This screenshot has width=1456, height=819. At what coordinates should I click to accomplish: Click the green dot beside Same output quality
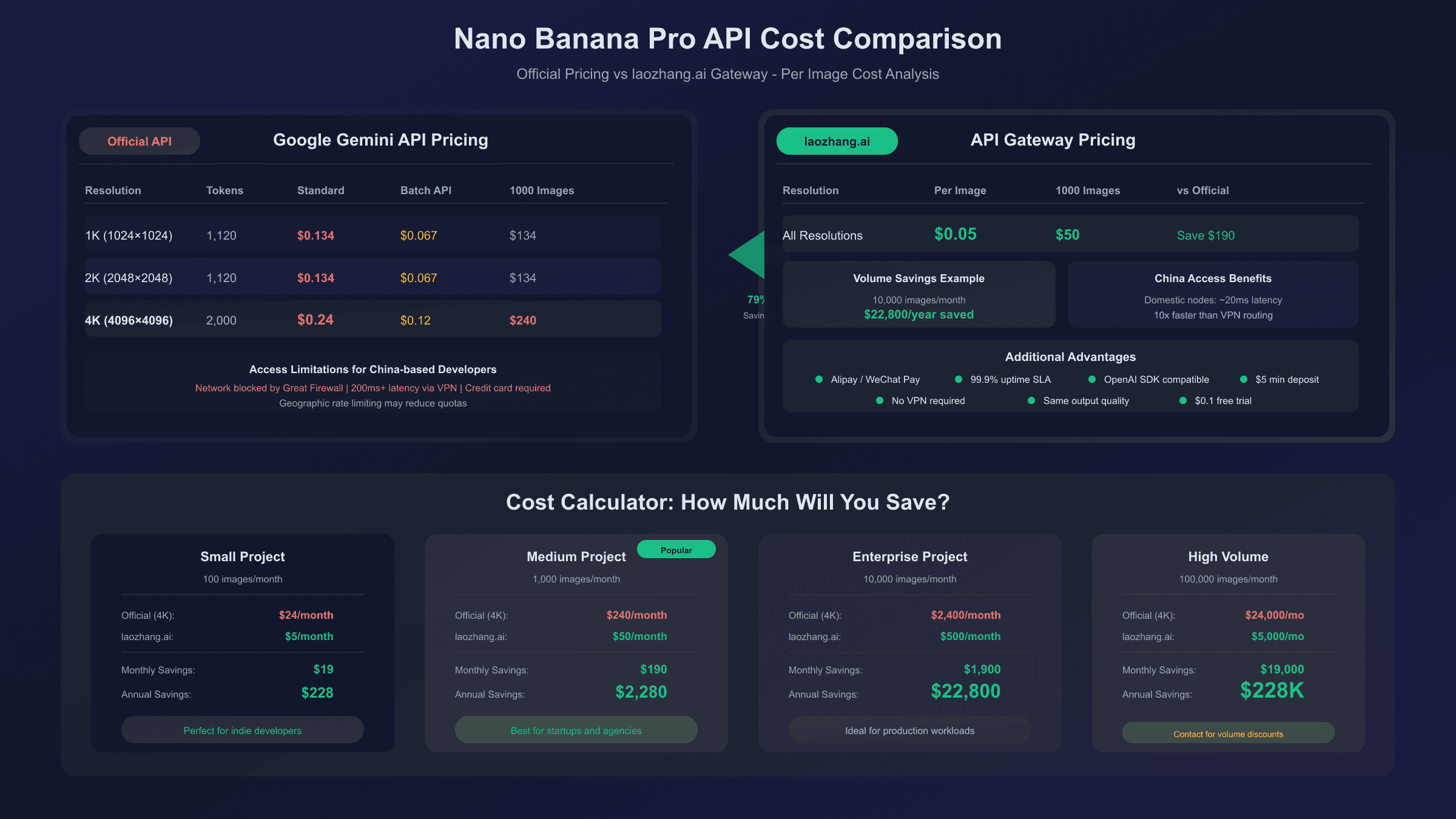click(x=1031, y=400)
